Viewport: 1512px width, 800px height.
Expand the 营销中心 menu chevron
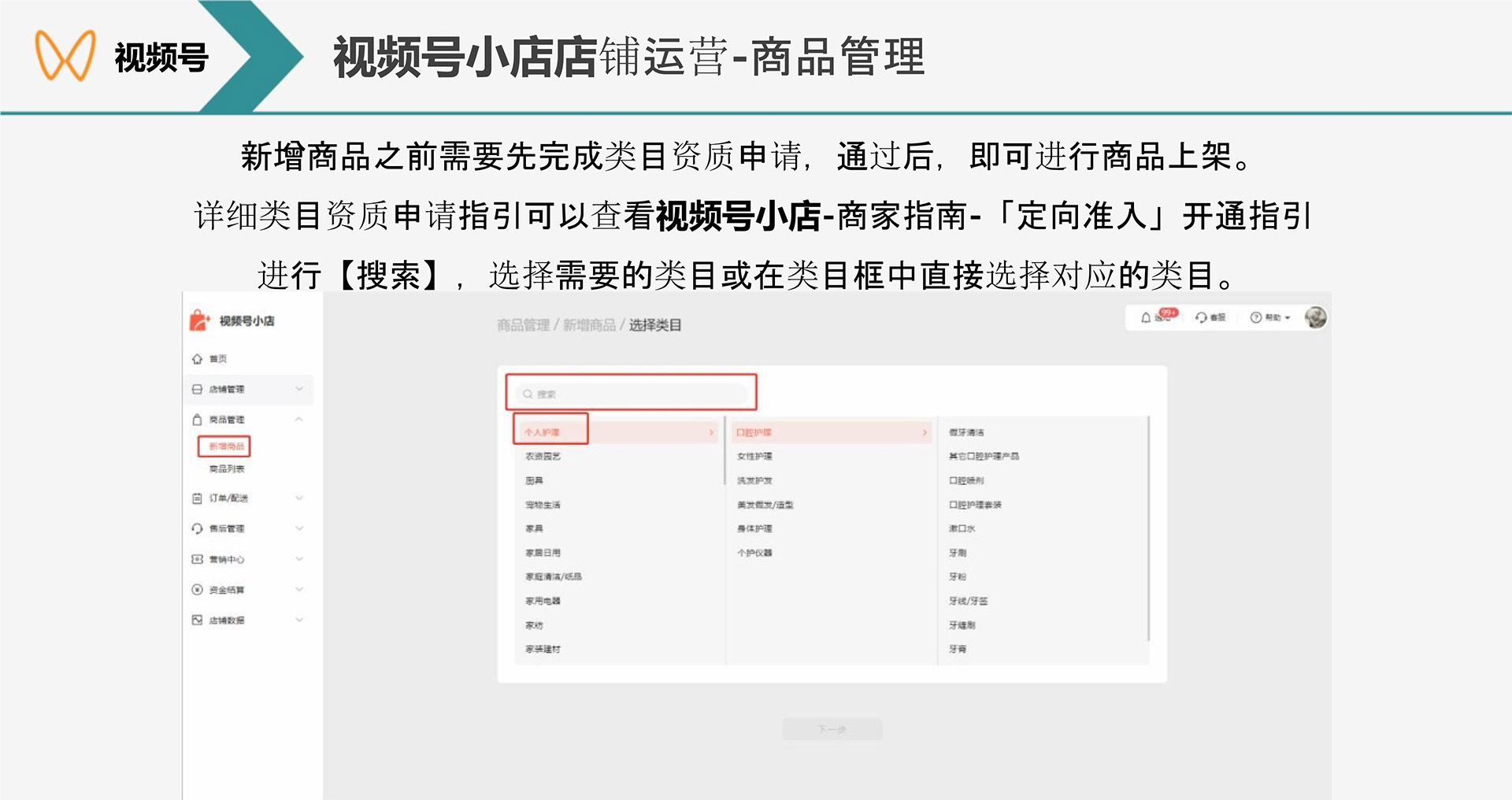click(x=299, y=559)
